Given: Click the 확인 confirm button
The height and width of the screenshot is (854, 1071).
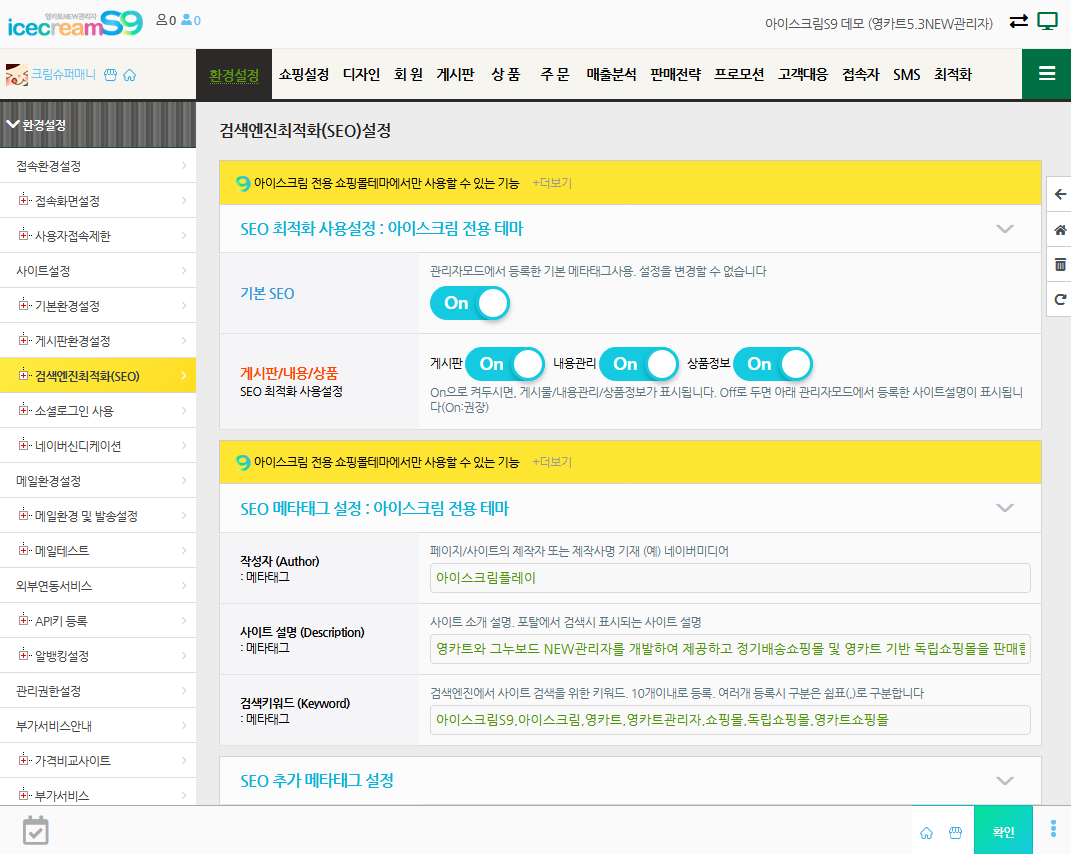Looking at the screenshot, I should [x=1003, y=830].
